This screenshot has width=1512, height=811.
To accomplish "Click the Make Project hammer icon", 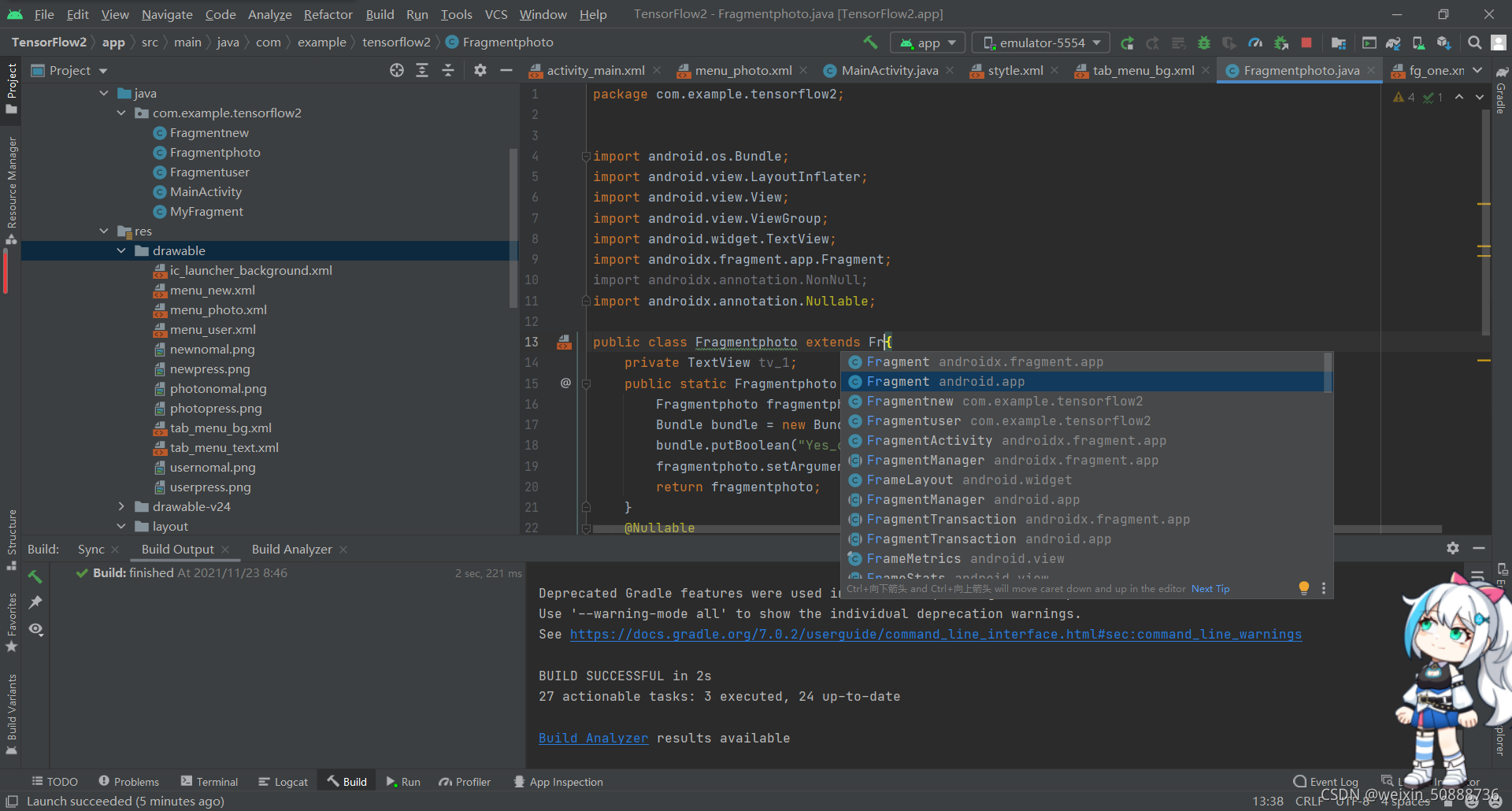I will pyautogui.click(x=870, y=43).
